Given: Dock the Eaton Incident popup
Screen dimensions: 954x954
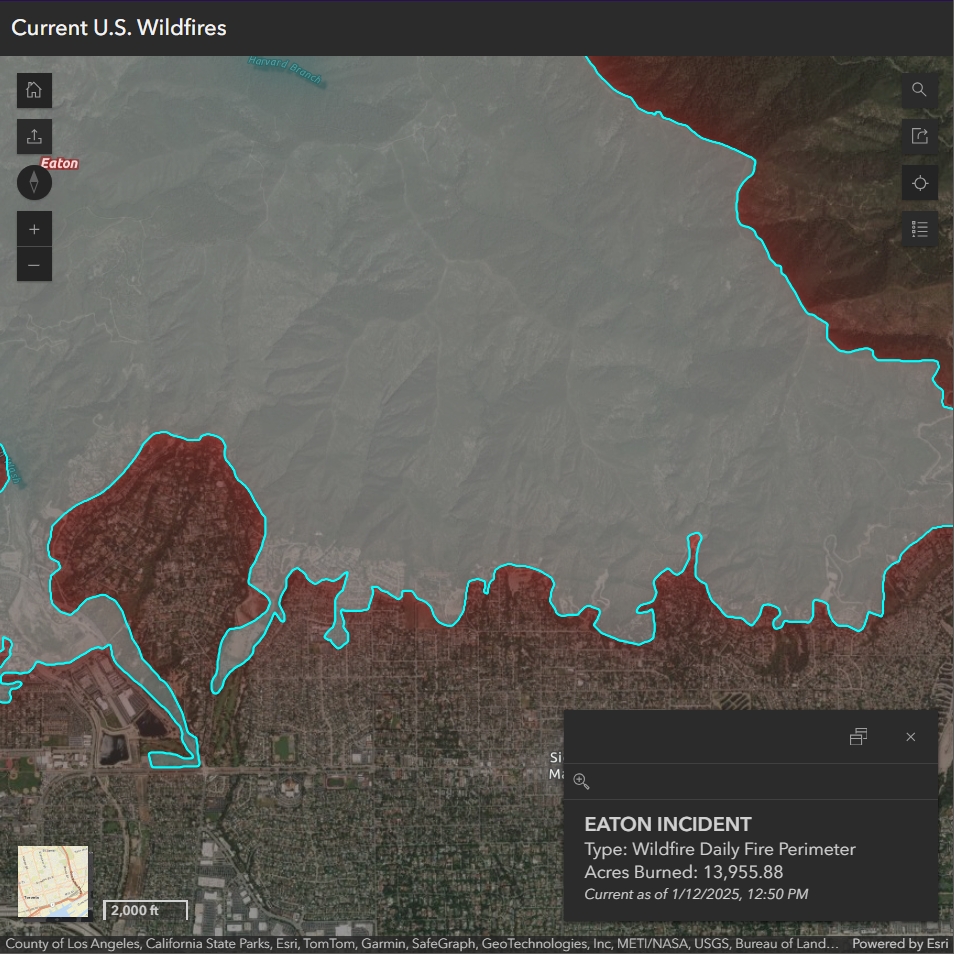Looking at the screenshot, I should tap(858, 736).
